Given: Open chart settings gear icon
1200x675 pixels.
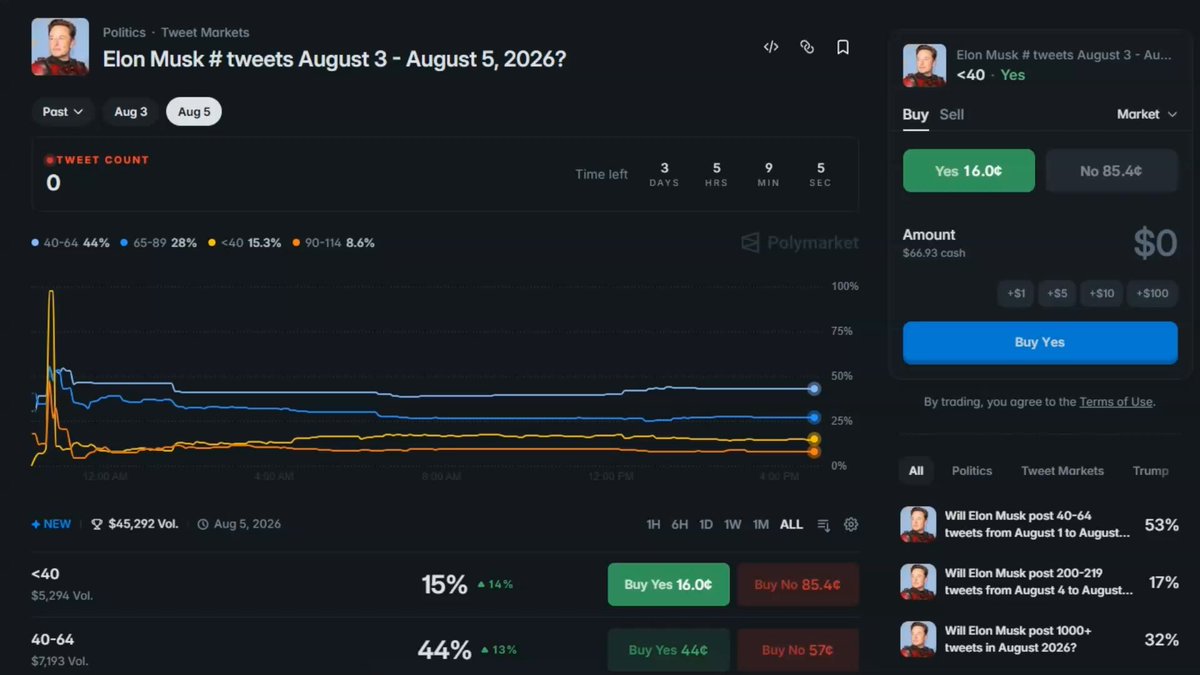Looking at the screenshot, I should 851,524.
